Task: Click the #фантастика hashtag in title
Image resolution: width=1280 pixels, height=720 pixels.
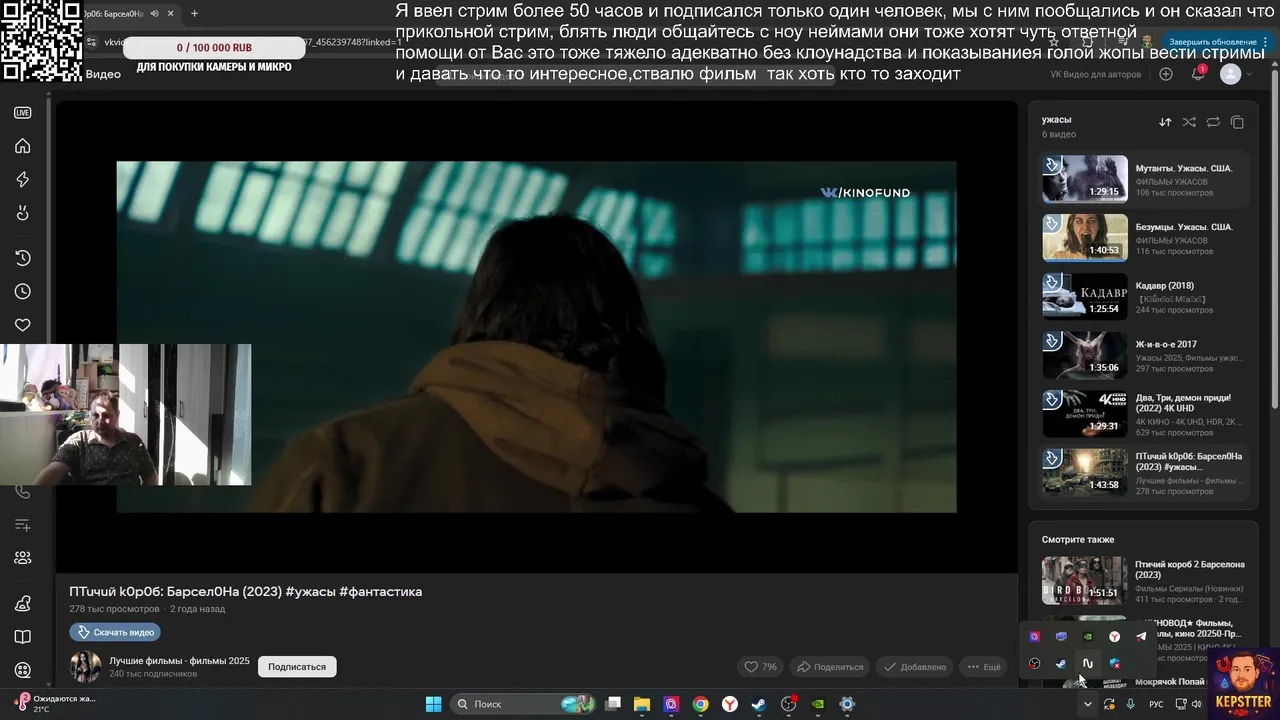Action: point(381,592)
